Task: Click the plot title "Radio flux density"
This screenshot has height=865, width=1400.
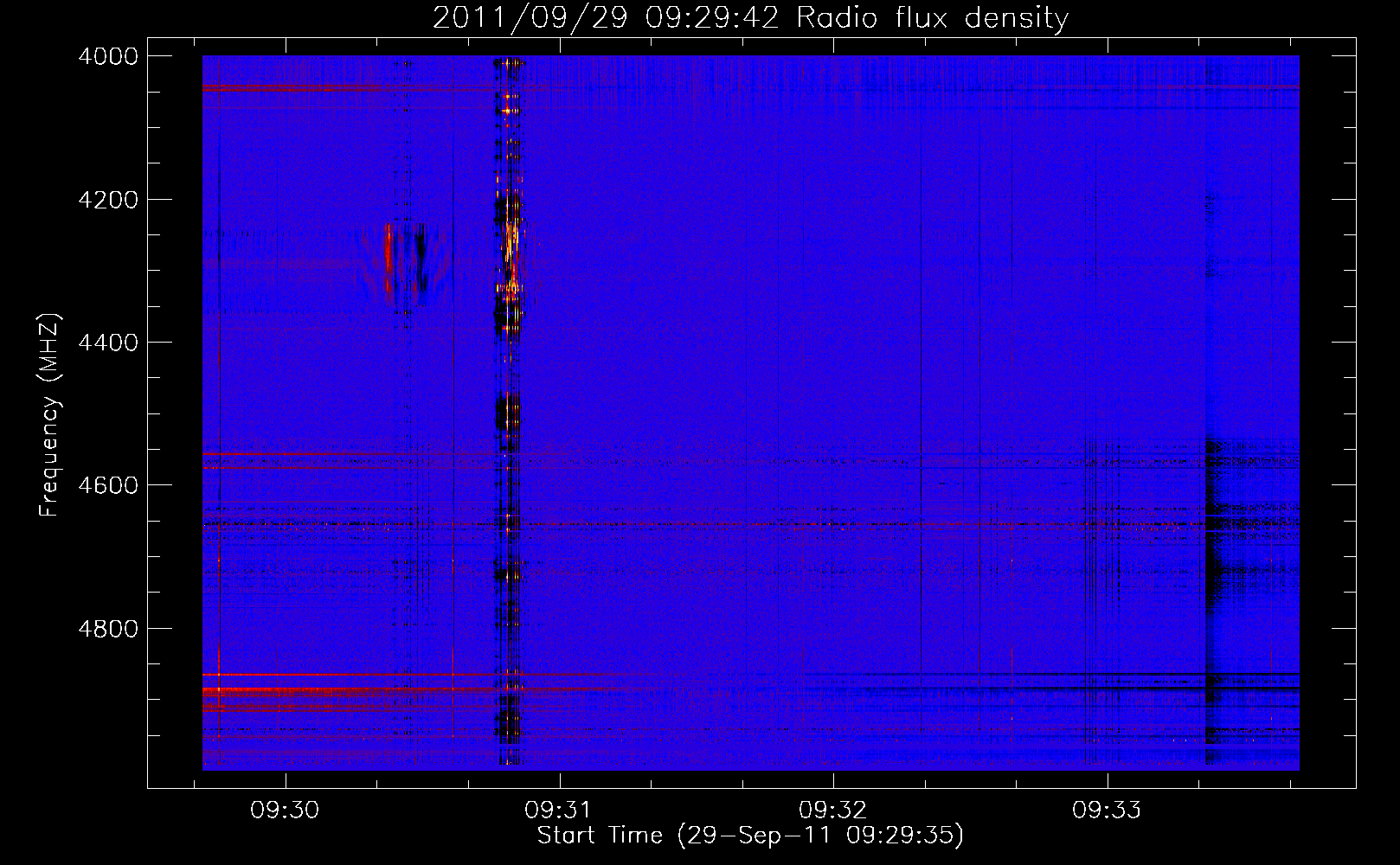Action: point(933,18)
